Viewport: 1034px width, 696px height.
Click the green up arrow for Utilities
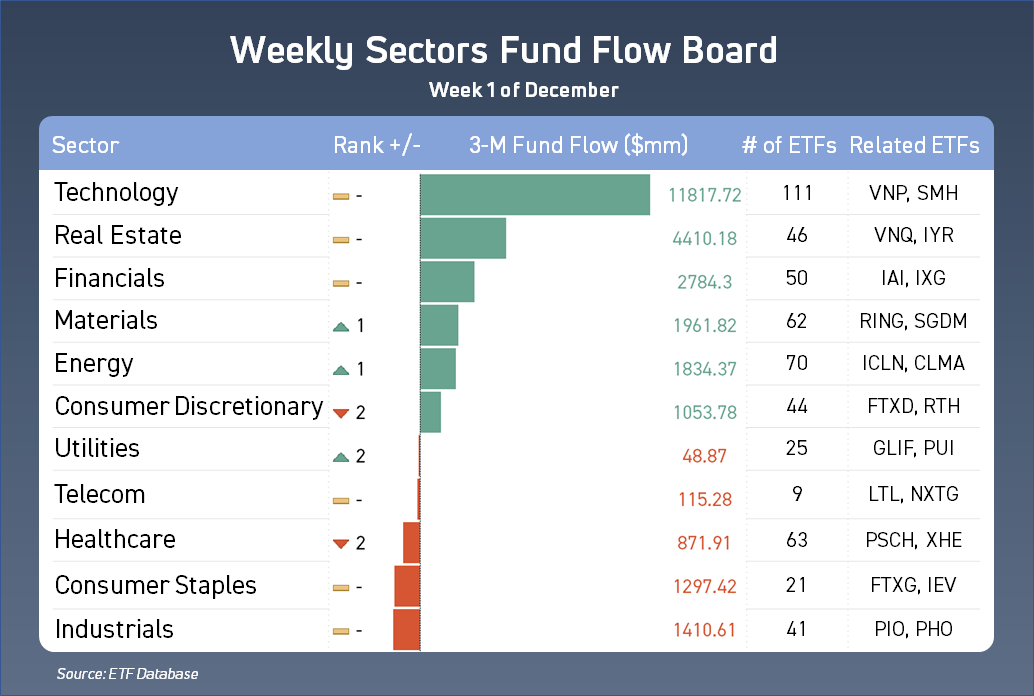pos(341,457)
